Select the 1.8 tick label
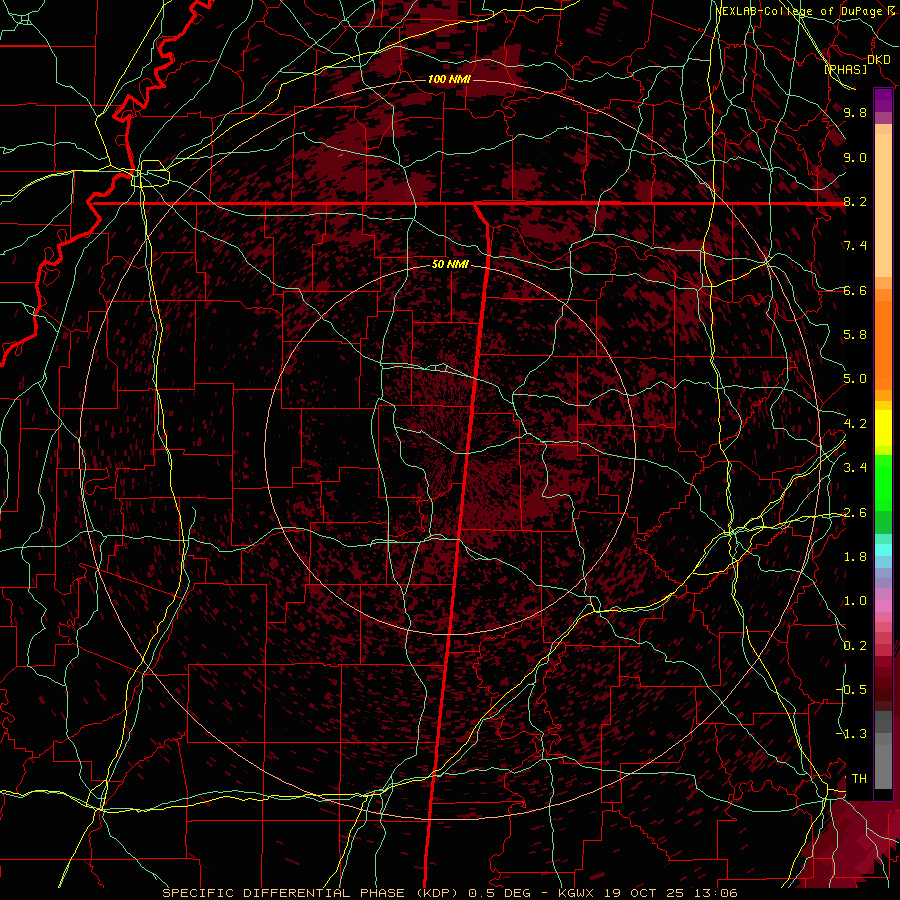 pos(855,557)
